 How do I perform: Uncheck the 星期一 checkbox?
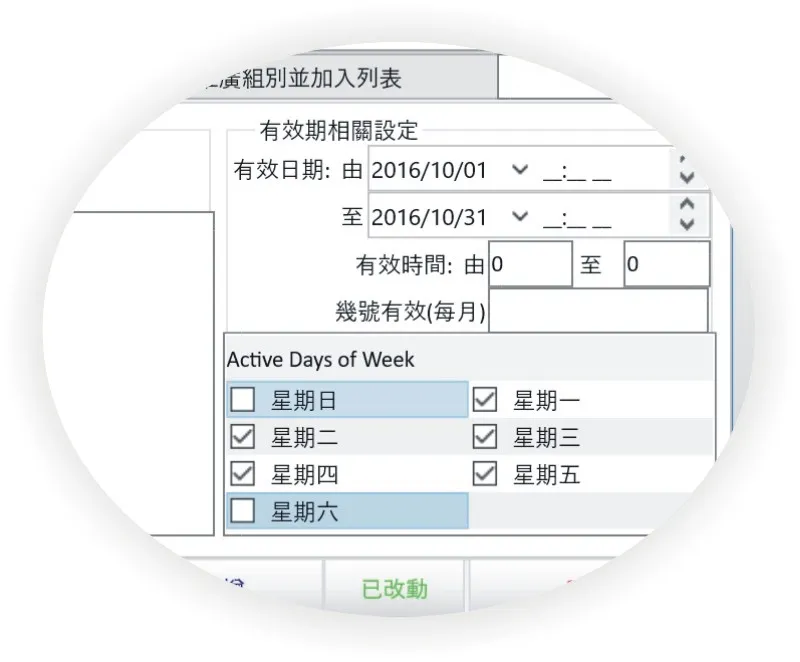point(485,399)
